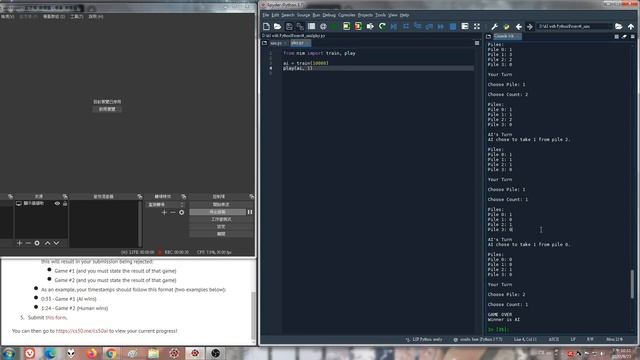Click the IPython console vertical scrollbar

[x=633, y=284]
